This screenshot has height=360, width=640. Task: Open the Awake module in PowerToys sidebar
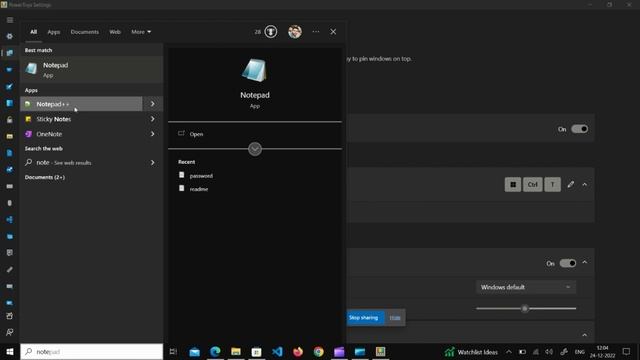click(10, 70)
